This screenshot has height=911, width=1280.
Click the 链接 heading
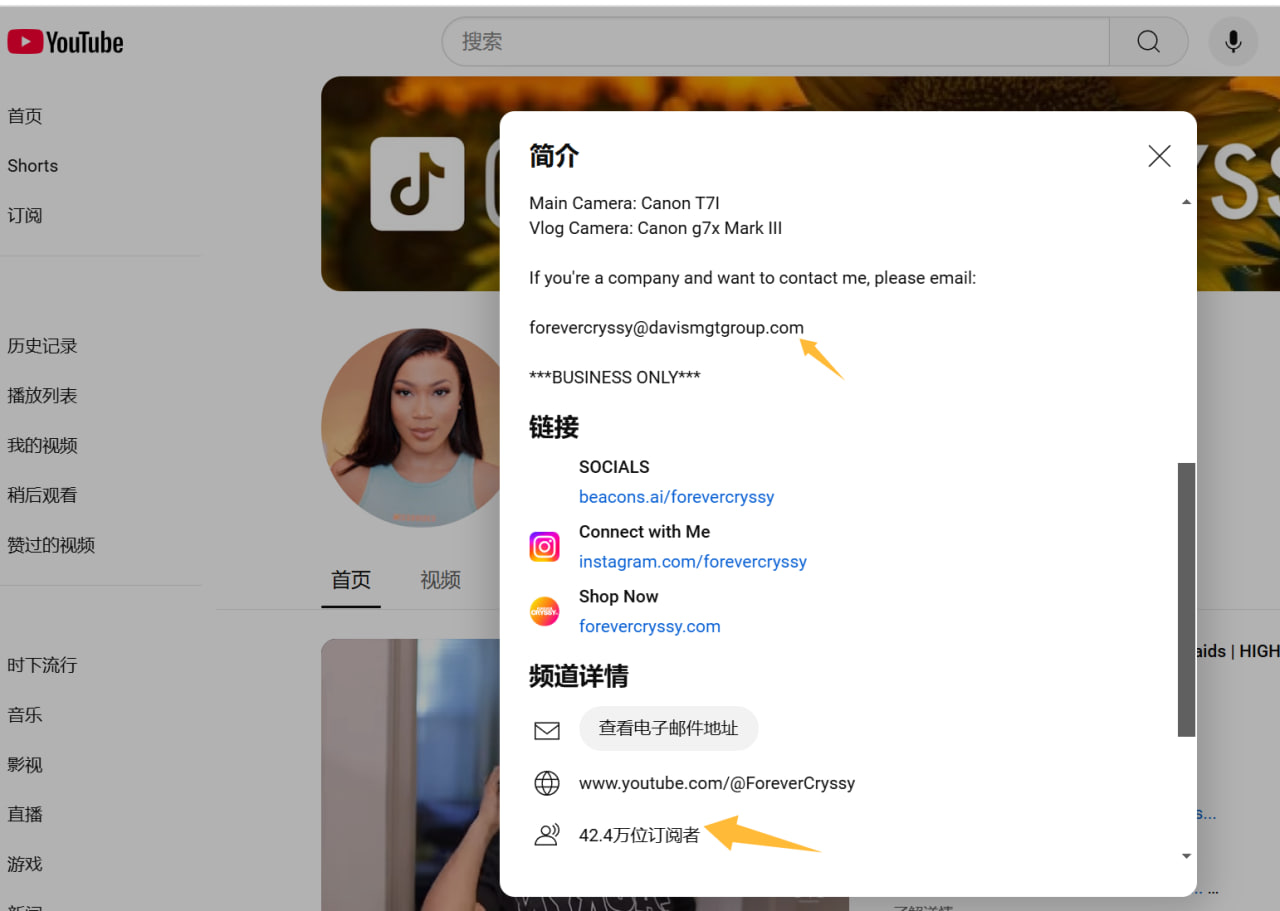coord(554,427)
